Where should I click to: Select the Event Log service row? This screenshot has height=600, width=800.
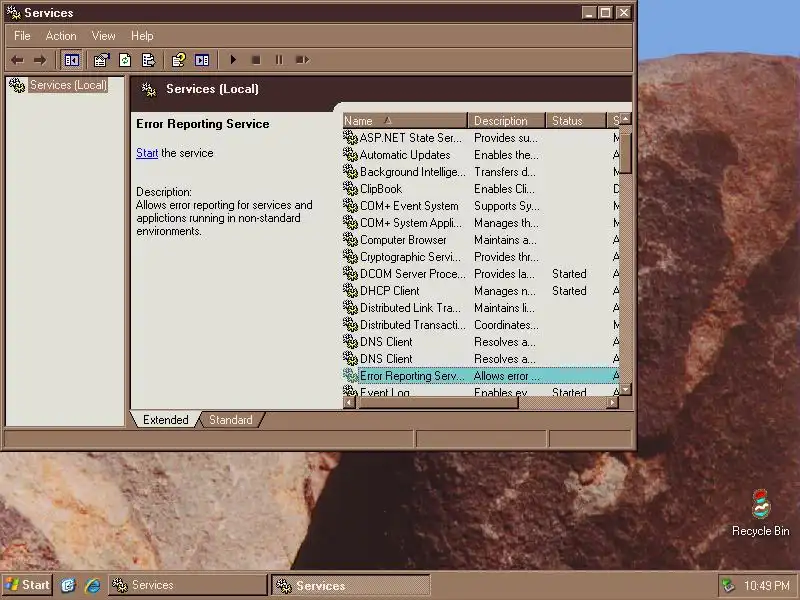tap(481, 391)
